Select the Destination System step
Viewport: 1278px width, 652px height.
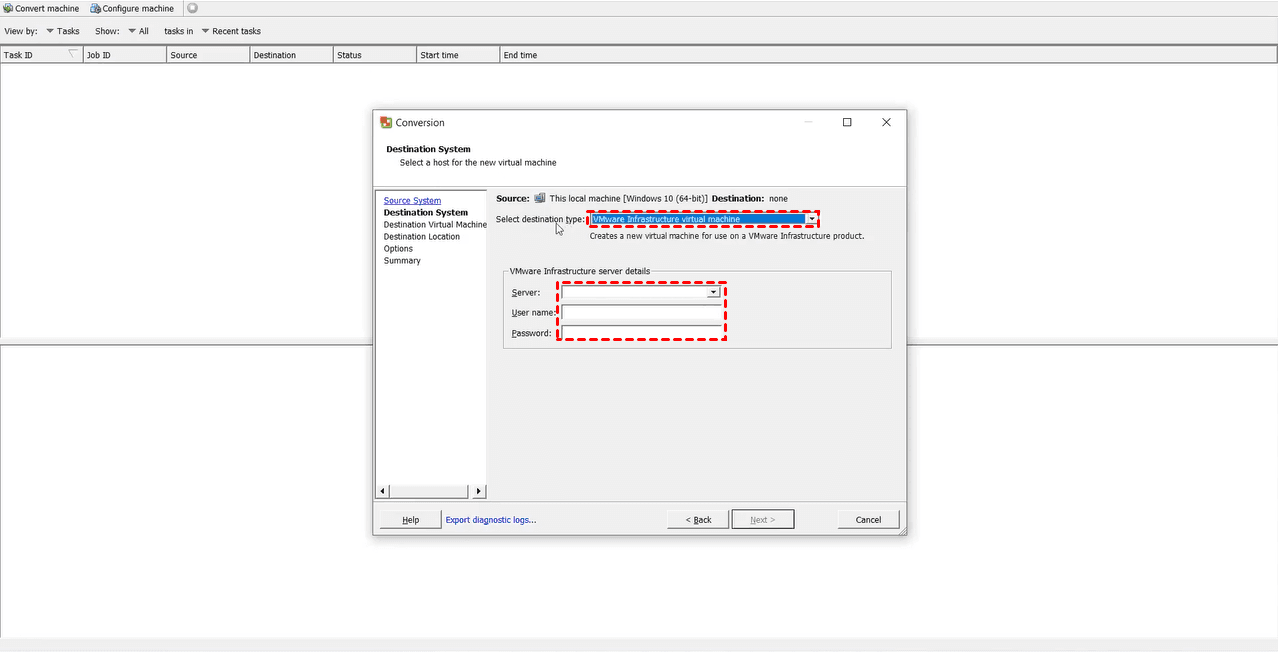pos(426,212)
